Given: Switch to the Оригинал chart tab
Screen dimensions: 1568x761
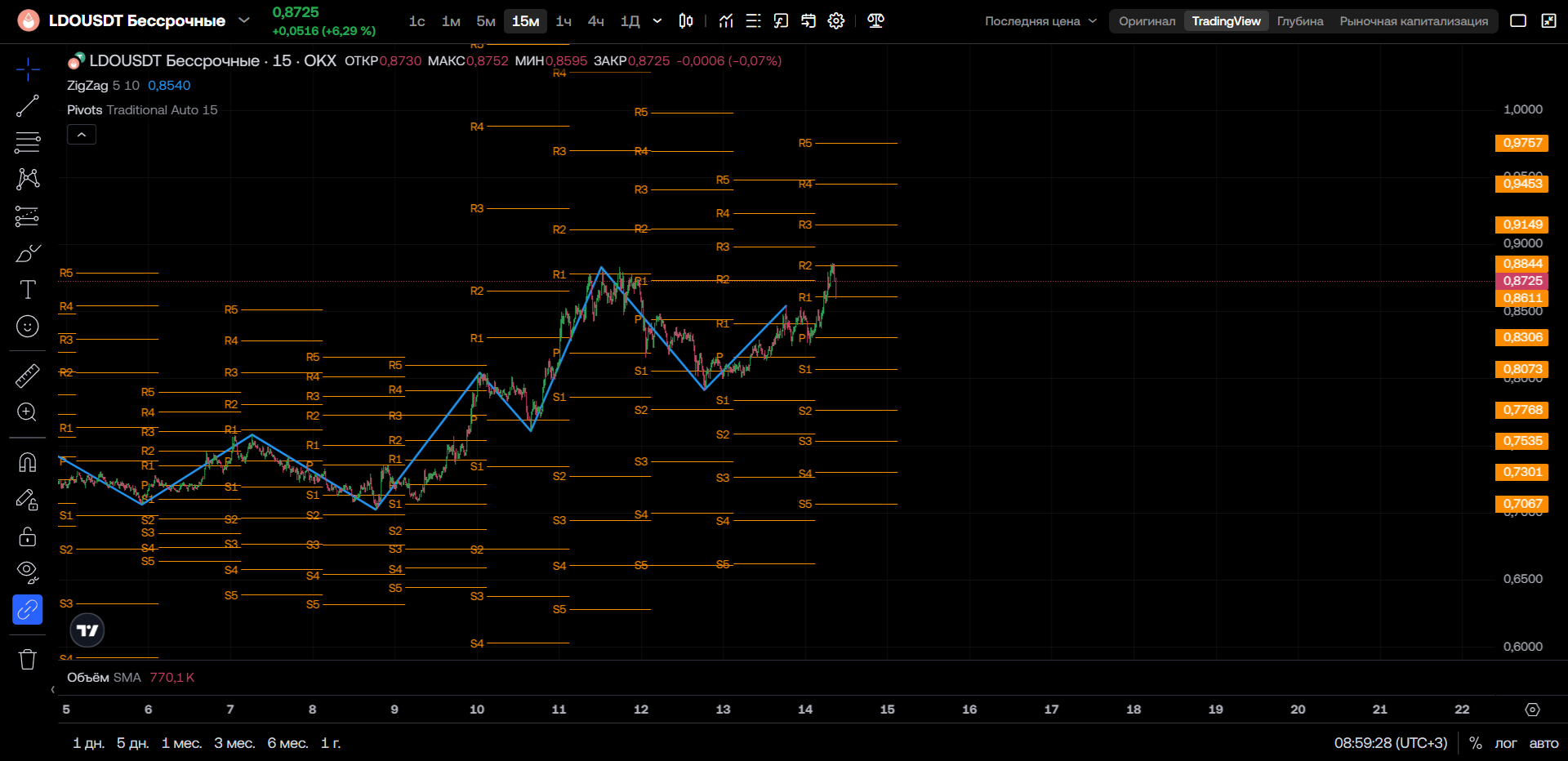Looking at the screenshot, I should pyautogui.click(x=1147, y=21).
